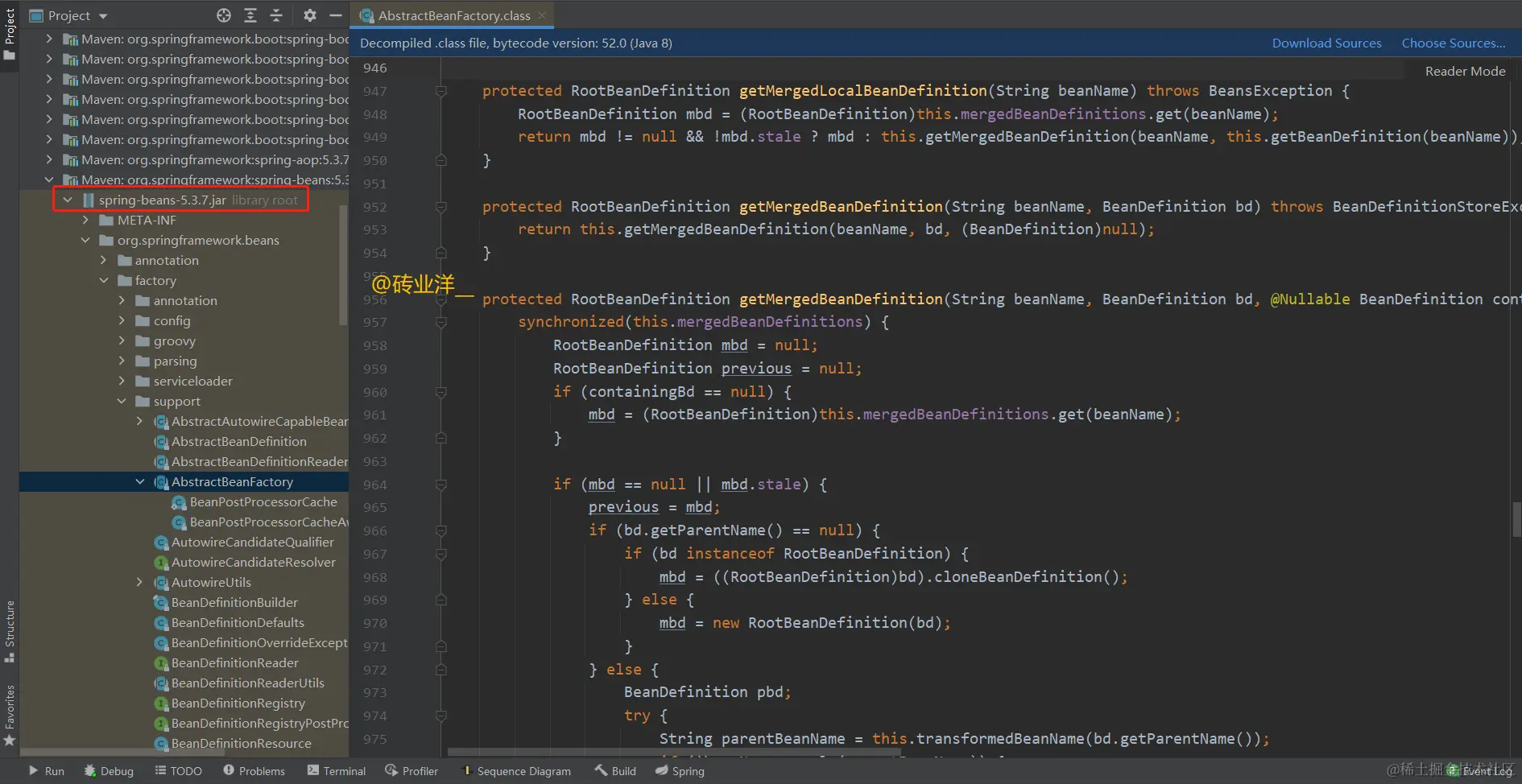Close the AbstractBeanFactory.class tab
The width and height of the screenshot is (1522, 784).
point(542,15)
